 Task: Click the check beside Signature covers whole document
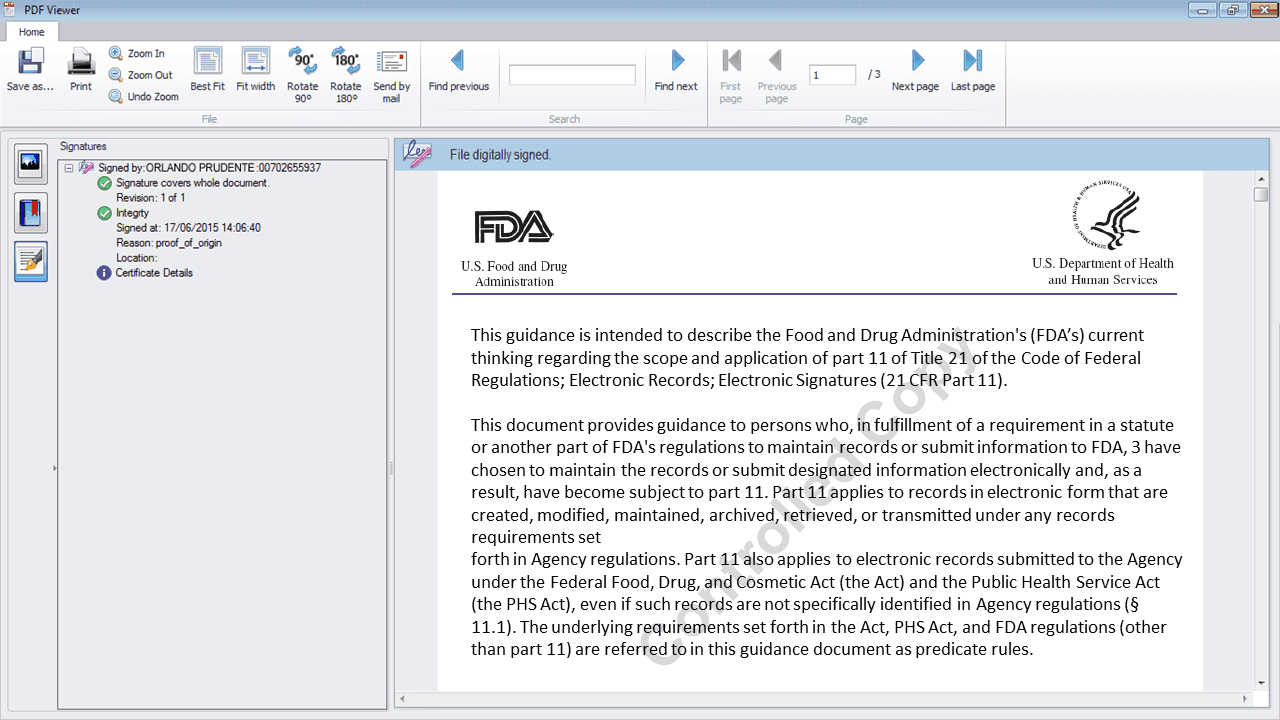point(104,183)
